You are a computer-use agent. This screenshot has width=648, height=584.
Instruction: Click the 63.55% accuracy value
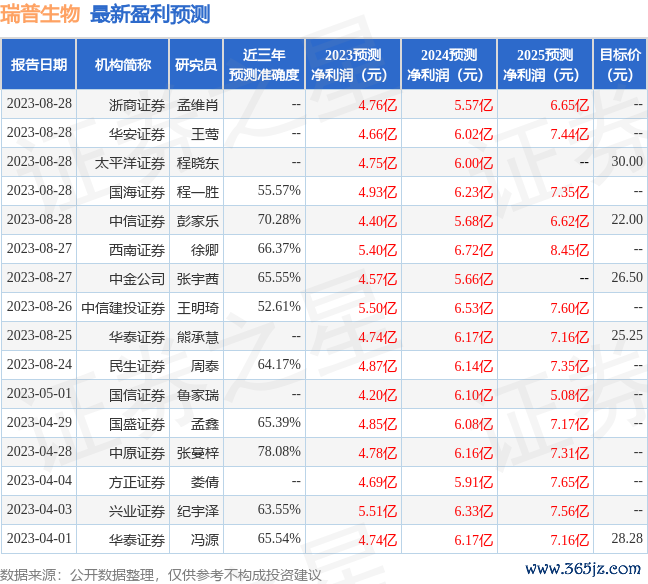tap(279, 509)
